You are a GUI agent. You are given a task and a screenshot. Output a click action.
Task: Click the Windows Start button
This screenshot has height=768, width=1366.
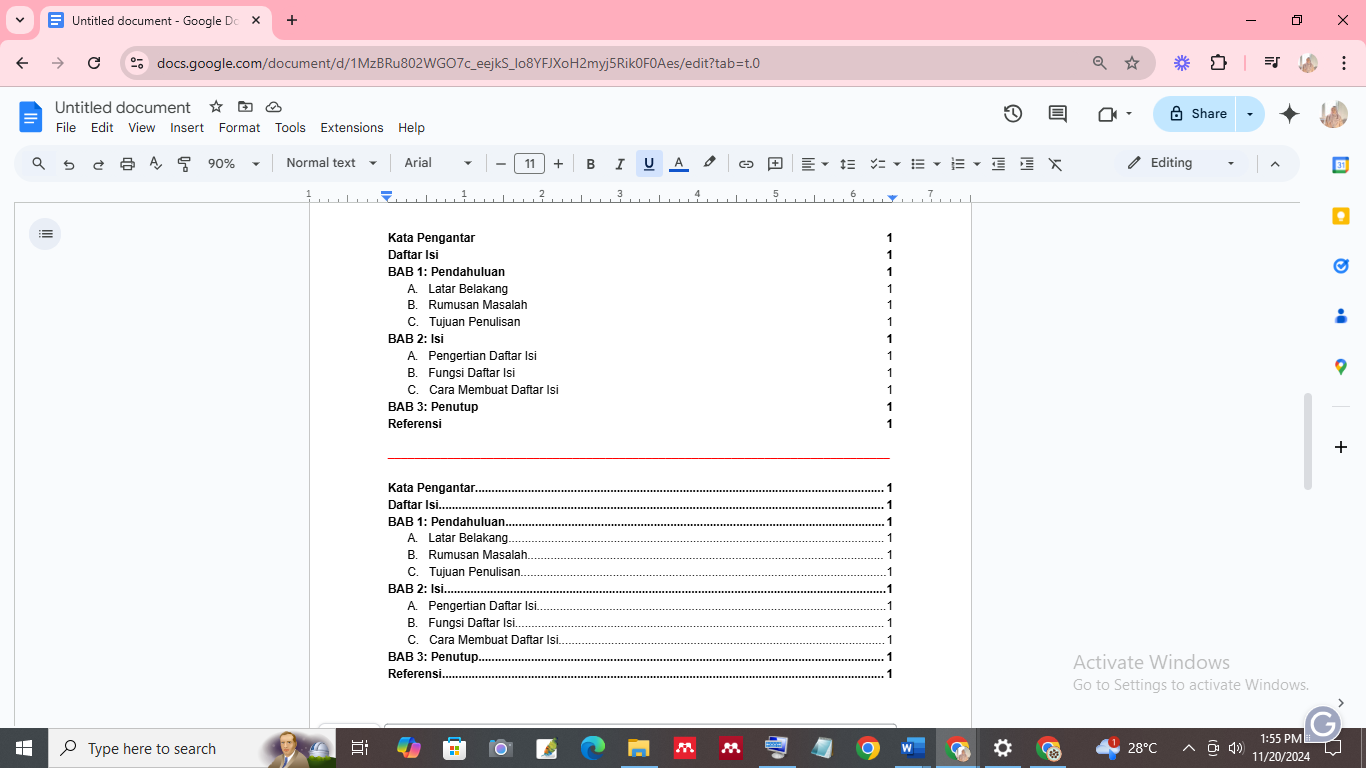tap(23, 748)
